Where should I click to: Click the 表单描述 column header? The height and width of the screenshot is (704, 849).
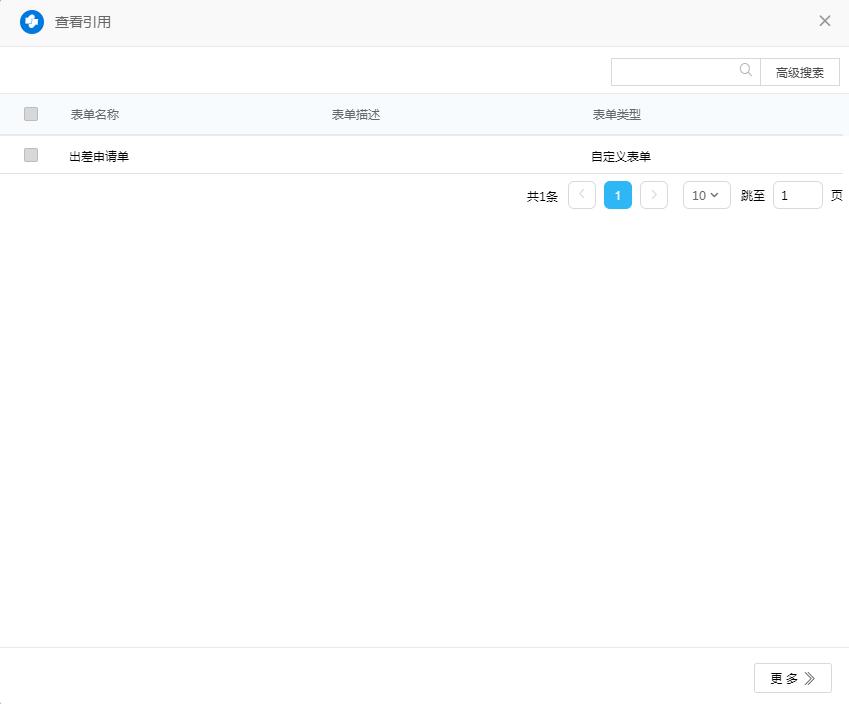coord(356,115)
